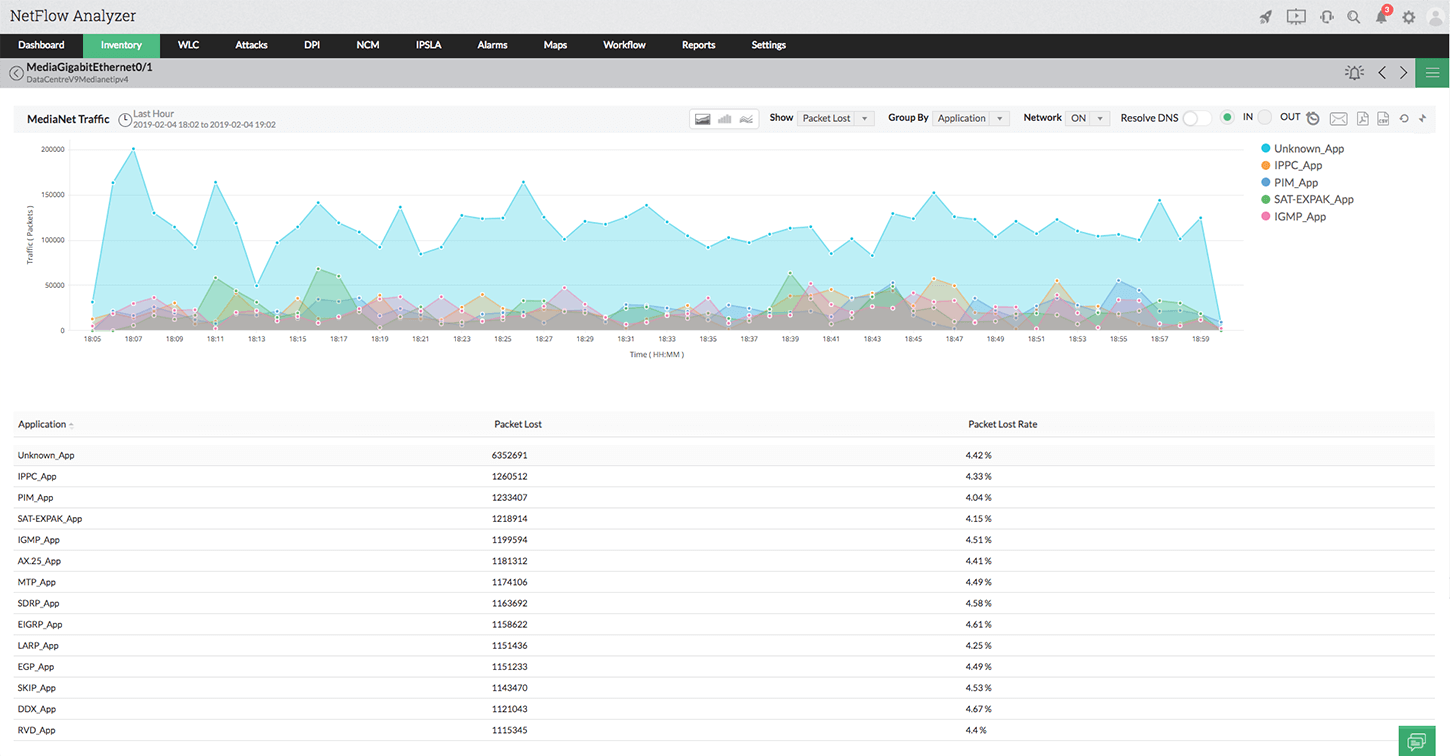Screen dimensions: 1450x756
Task: Open the Show Packet Lost dropdown
Action: click(836, 118)
